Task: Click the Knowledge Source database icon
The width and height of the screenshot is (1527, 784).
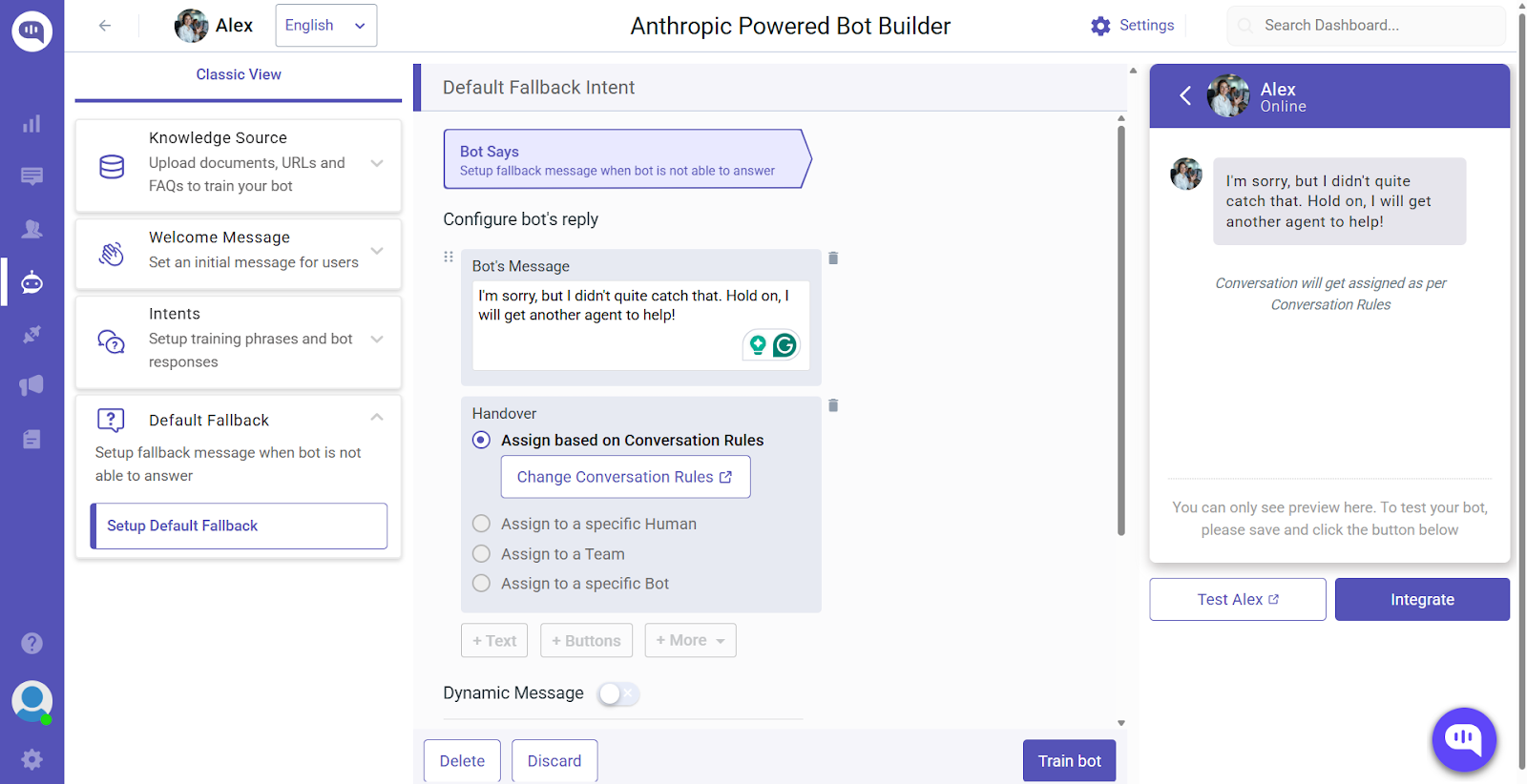Action: point(112,167)
